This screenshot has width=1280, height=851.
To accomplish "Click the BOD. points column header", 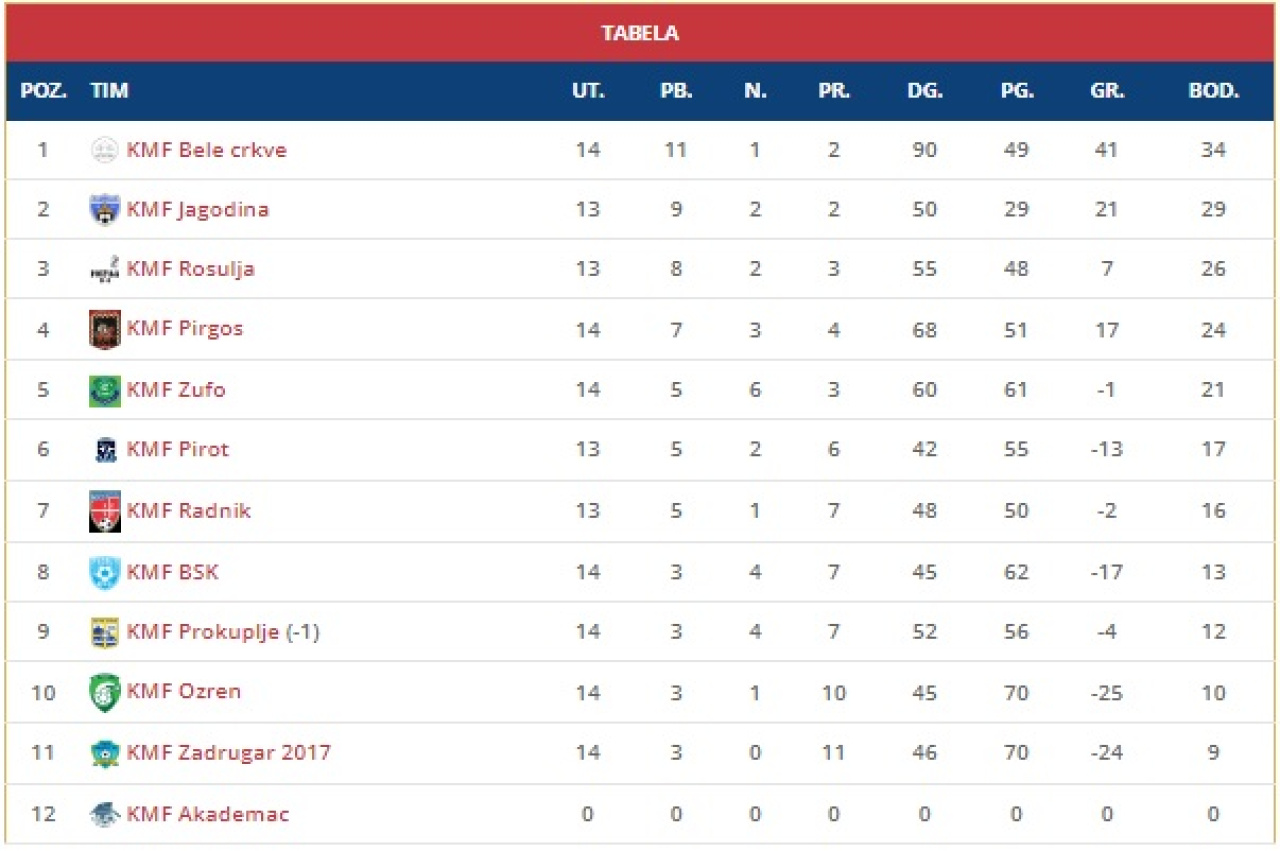I will click(x=1213, y=91).
